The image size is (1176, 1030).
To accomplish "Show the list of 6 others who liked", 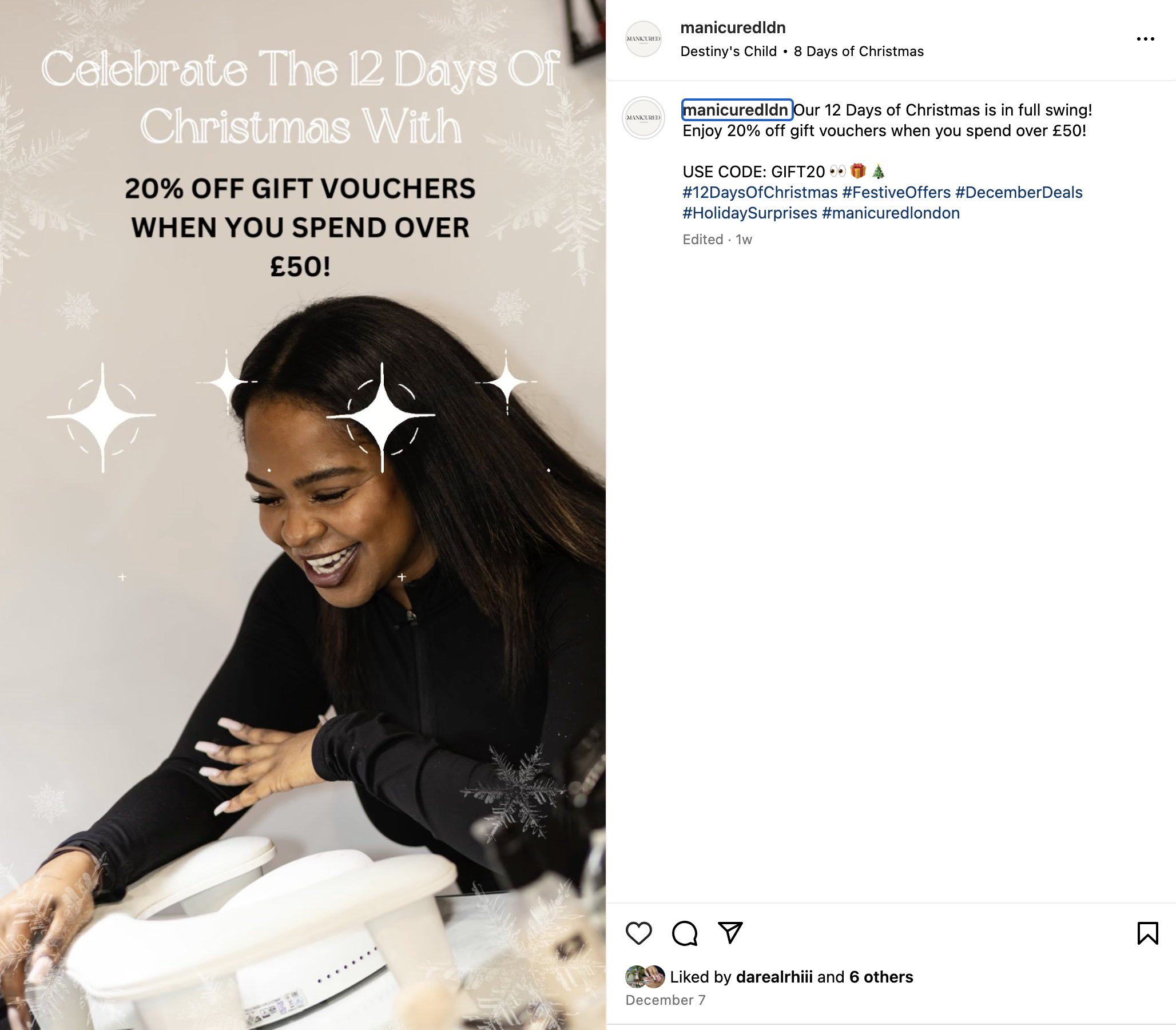I will click(881, 977).
